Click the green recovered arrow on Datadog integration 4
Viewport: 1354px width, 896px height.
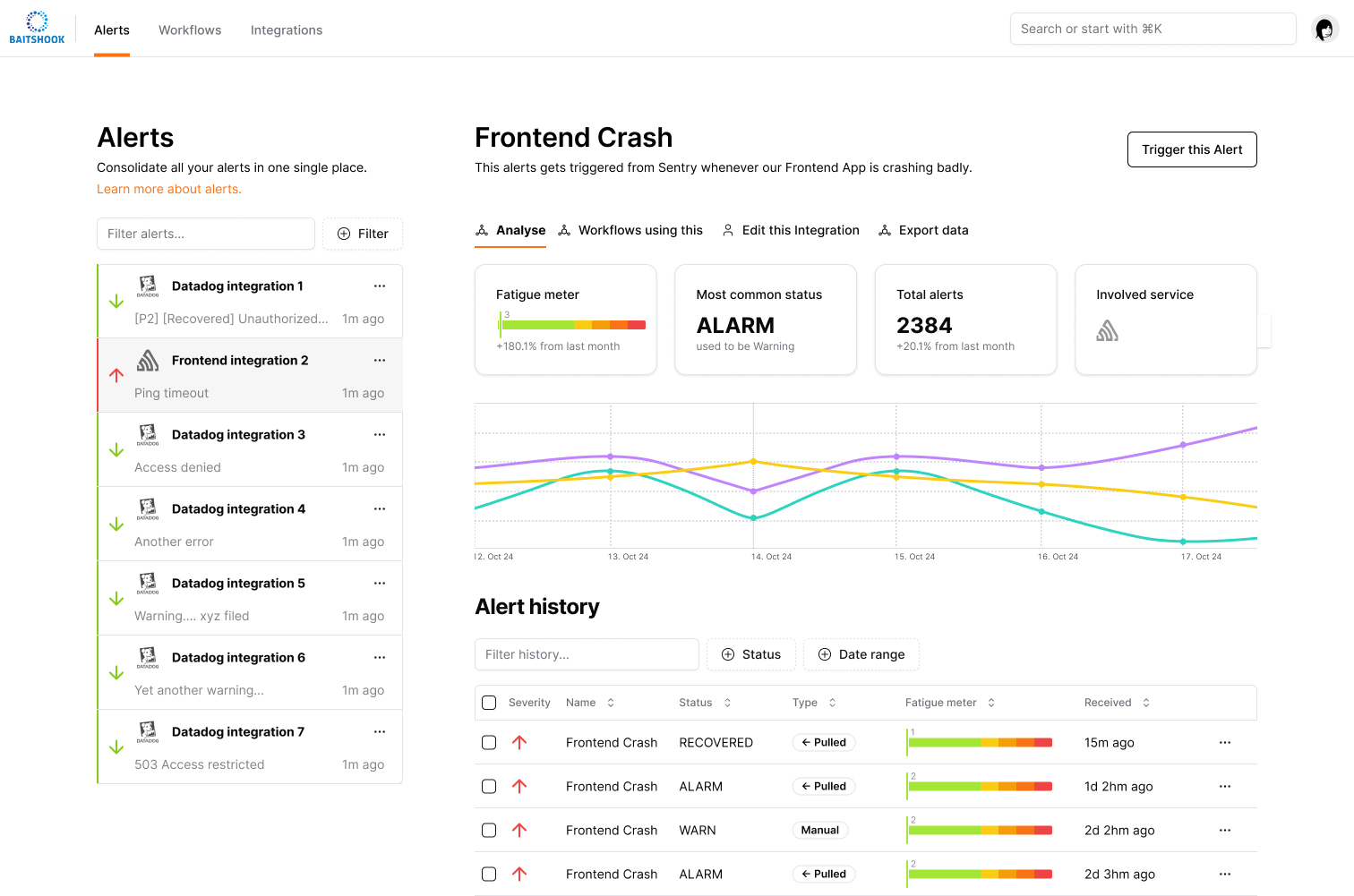point(116,524)
